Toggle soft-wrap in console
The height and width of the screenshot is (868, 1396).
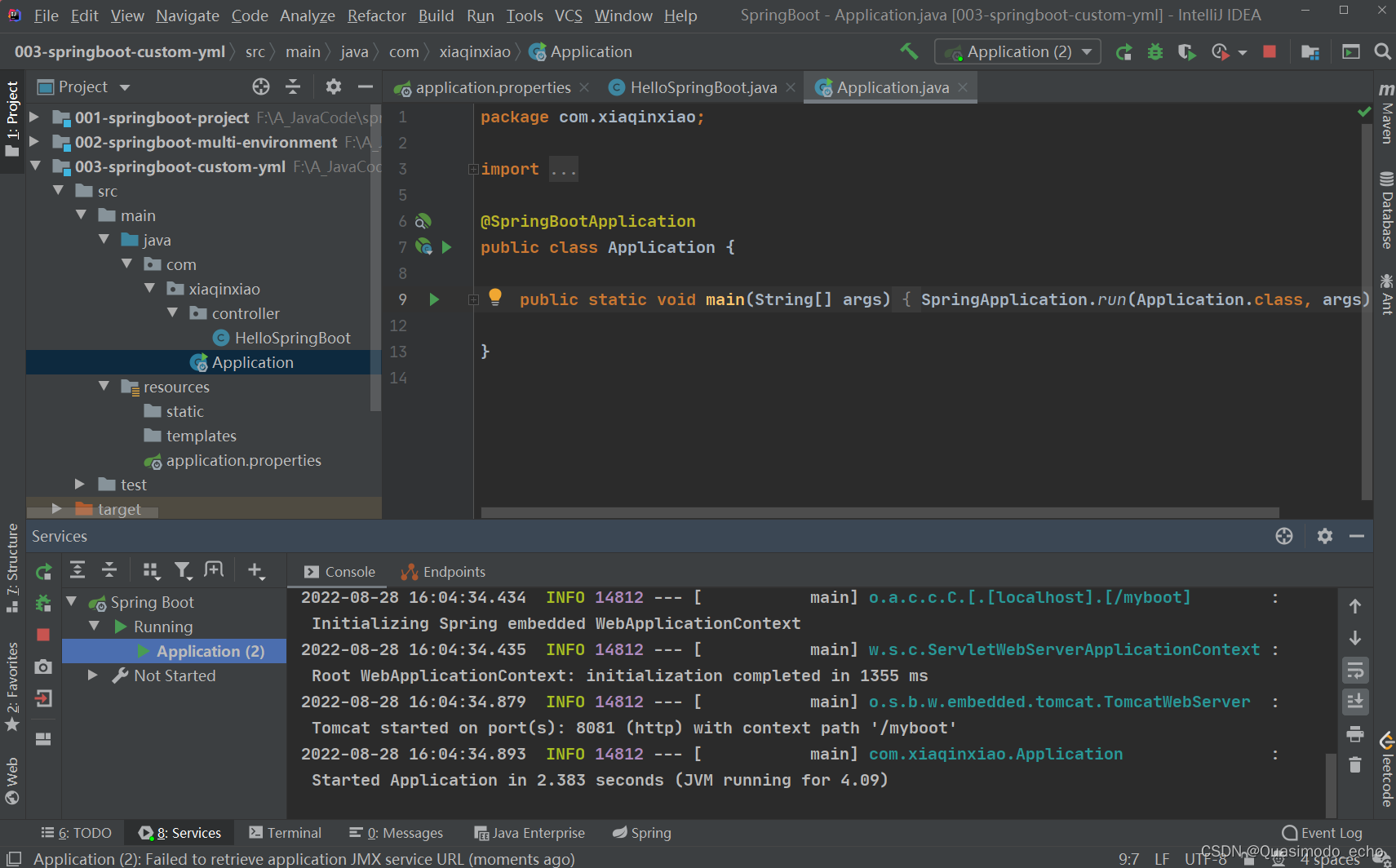(x=1355, y=671)
